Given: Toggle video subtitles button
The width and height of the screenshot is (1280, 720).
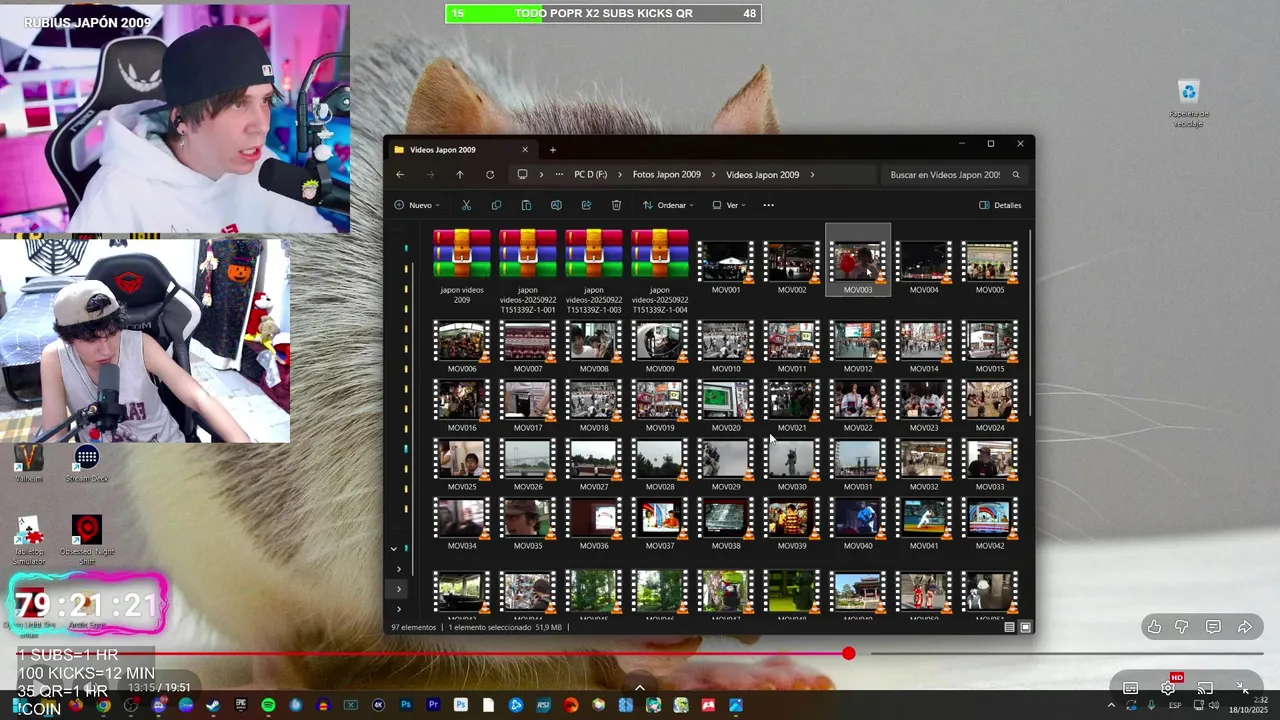Looking at the screenshot, I should pos(1130,688).
